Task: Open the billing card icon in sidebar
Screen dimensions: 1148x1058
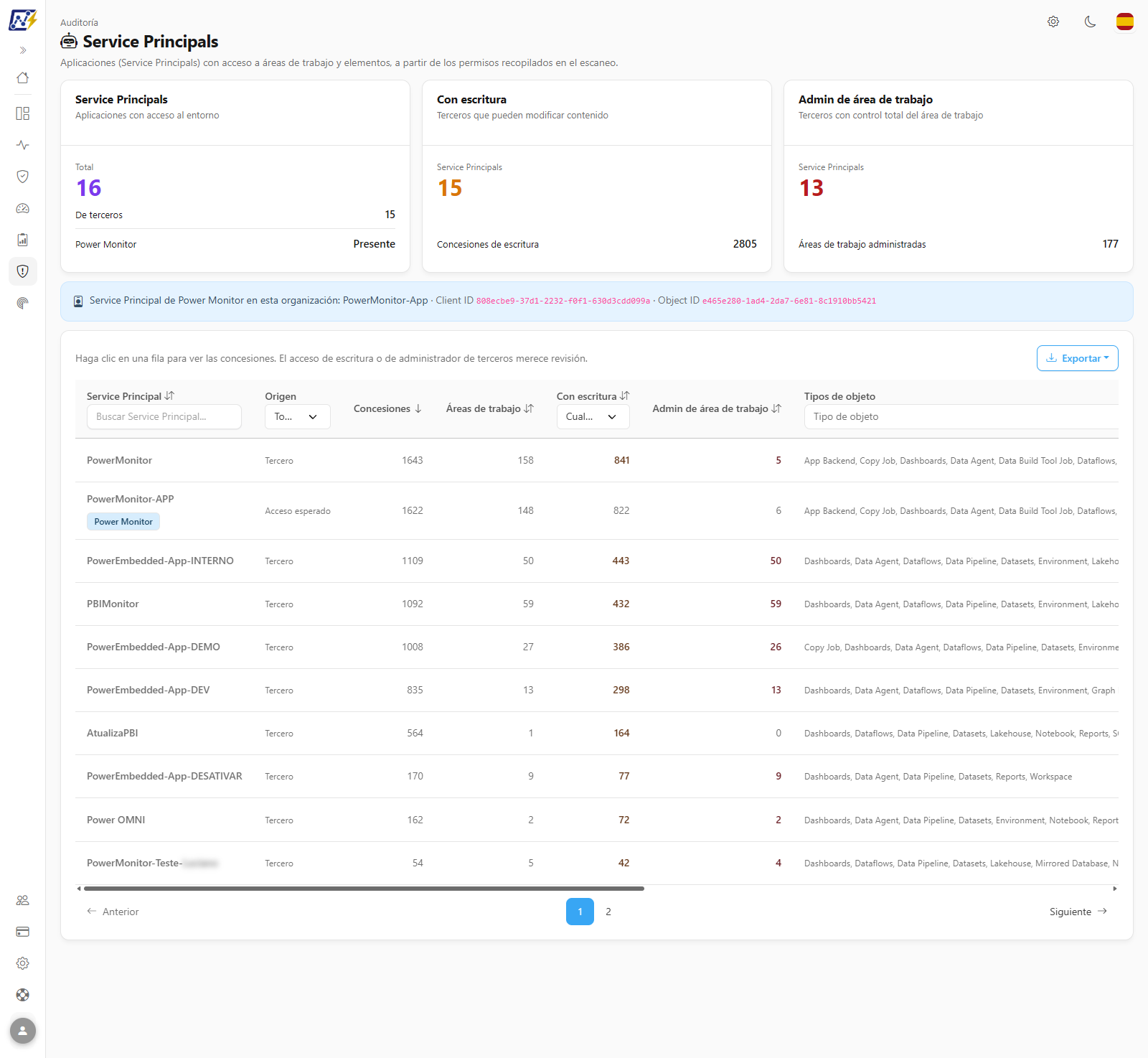Action: coord(23,932)
